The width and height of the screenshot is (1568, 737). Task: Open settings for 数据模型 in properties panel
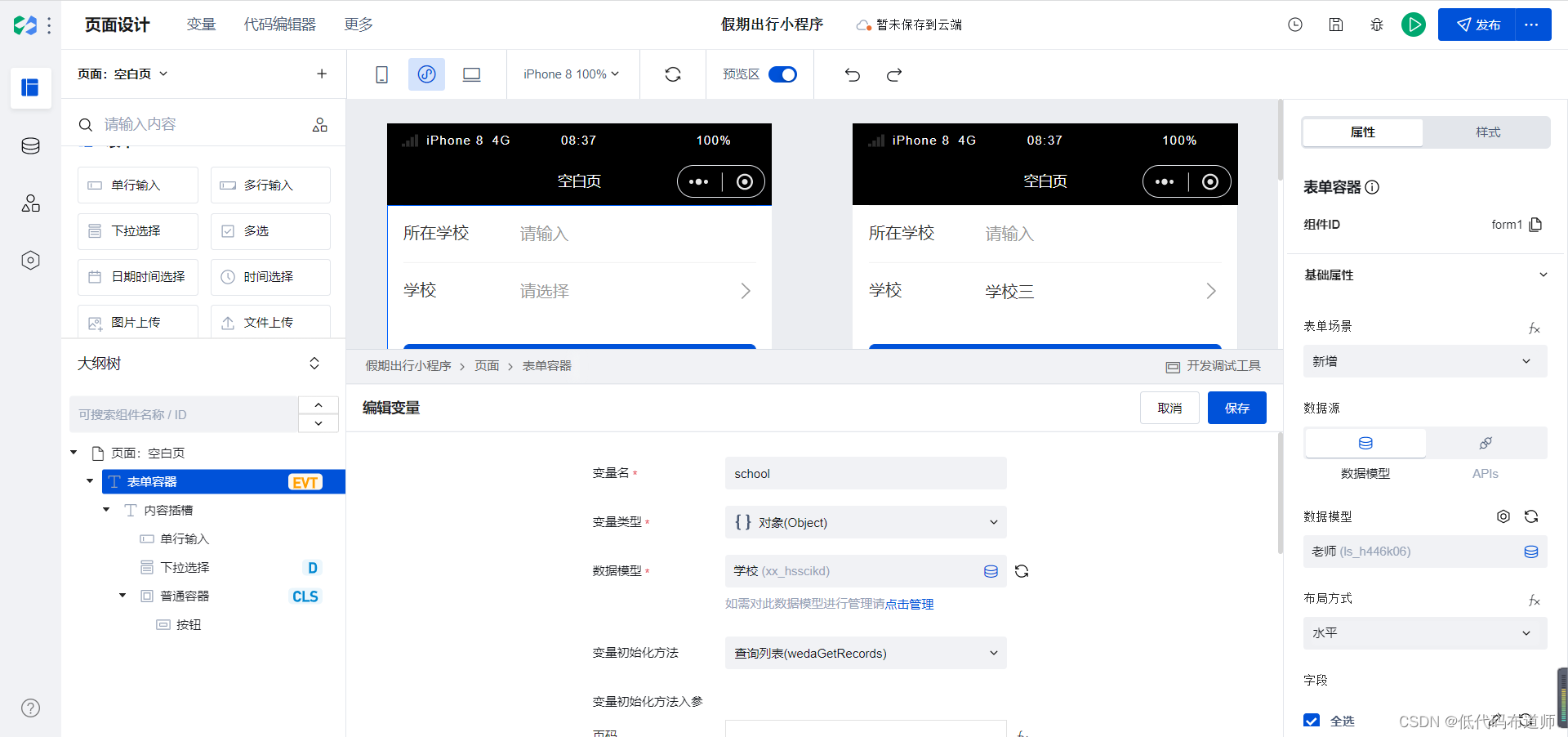pos(1503,516)
